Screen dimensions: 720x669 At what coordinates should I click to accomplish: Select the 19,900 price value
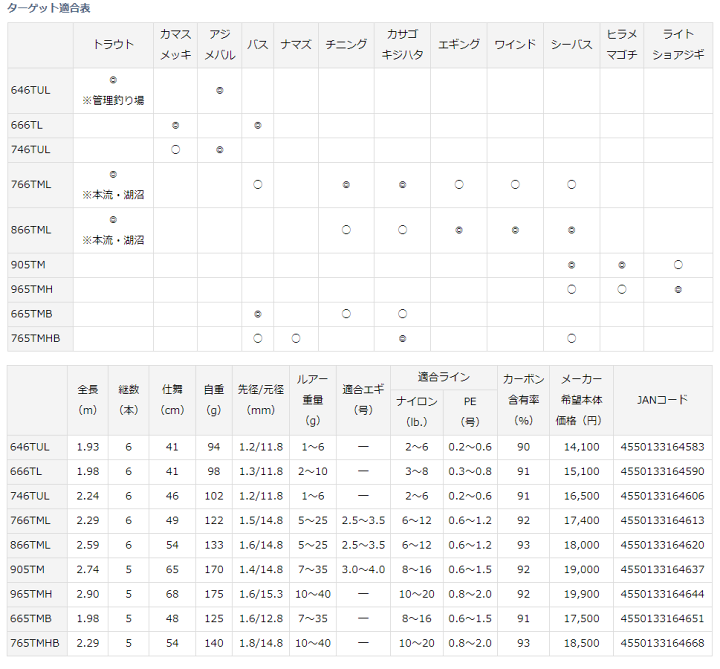tap(581, 594)
